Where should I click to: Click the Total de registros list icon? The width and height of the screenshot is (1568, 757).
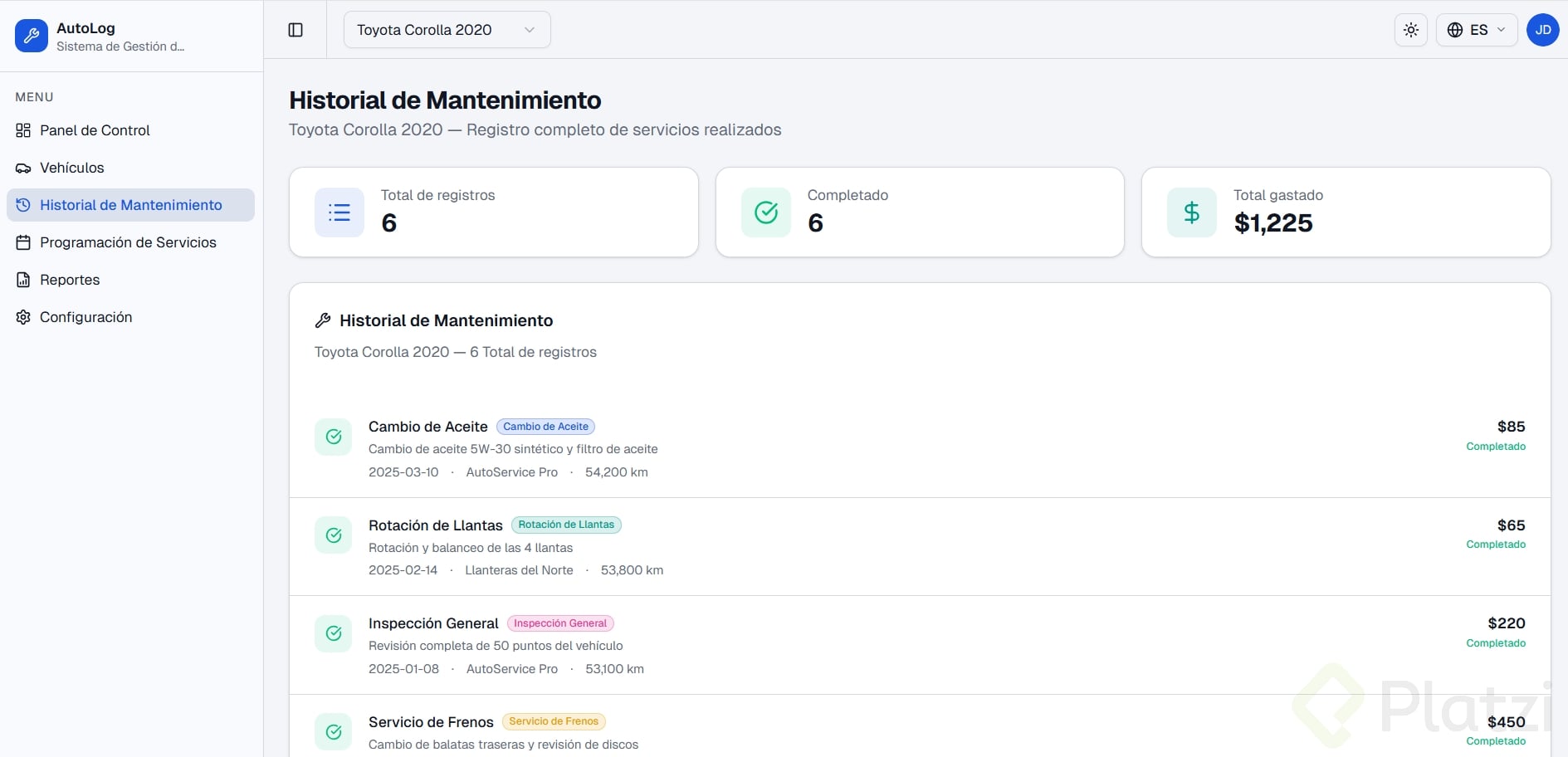(x=339, y=212)
